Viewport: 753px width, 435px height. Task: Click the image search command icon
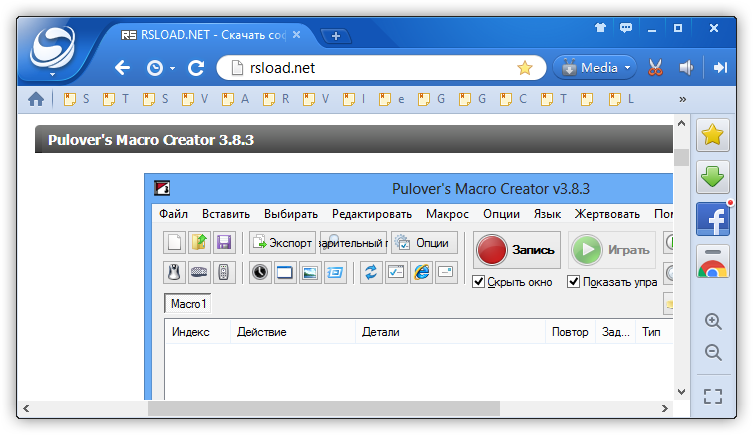[x=310, y=272]
